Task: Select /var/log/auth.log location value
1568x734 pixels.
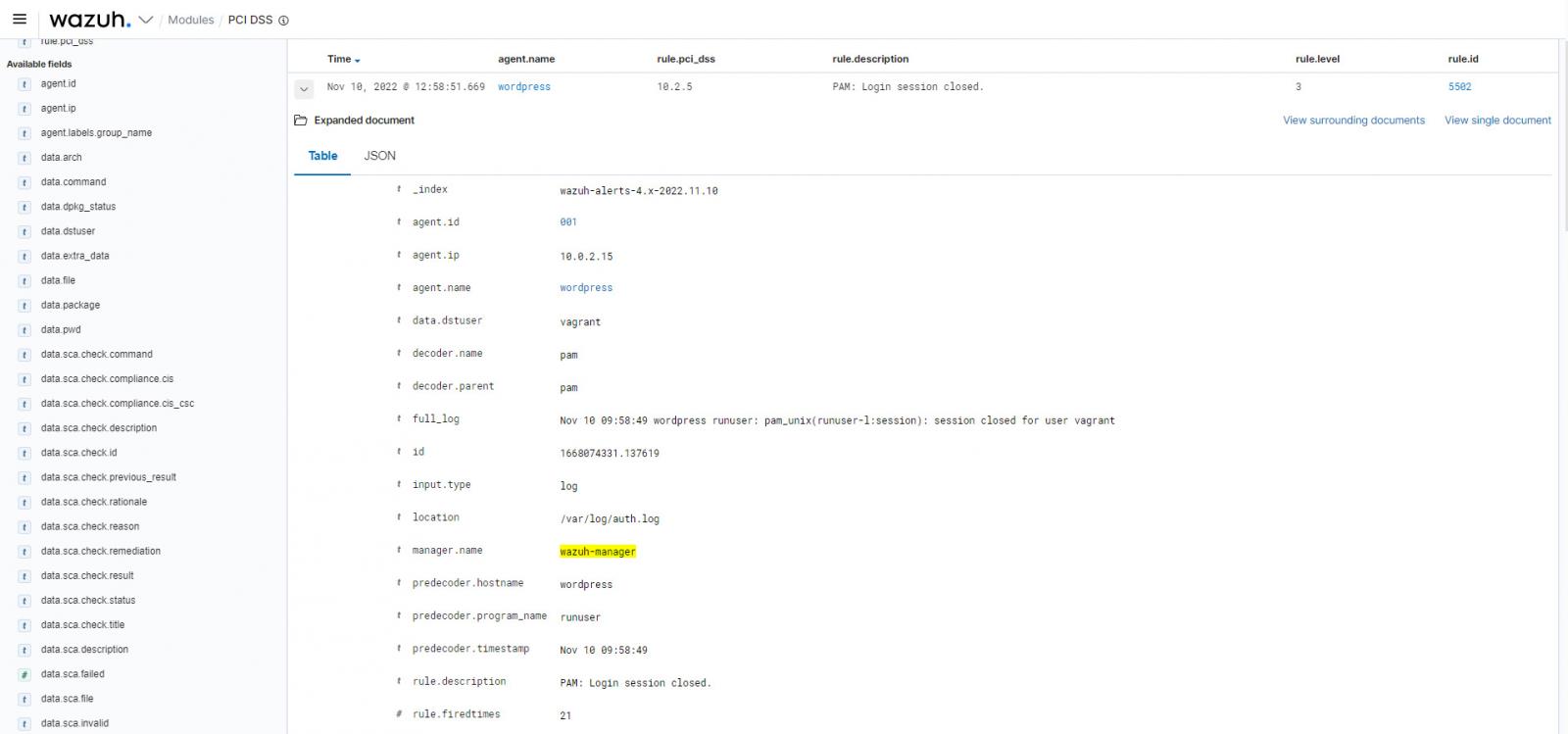Action: (x=610, y=519)
